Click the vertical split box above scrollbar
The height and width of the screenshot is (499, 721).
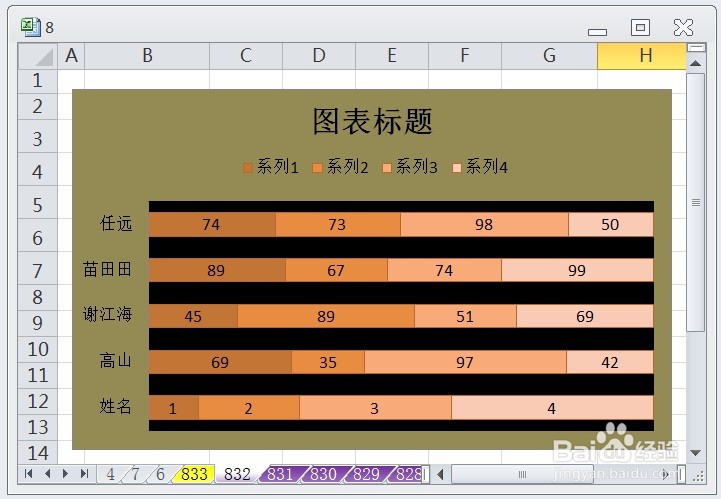pyautogui.click(x=696, y=47)
